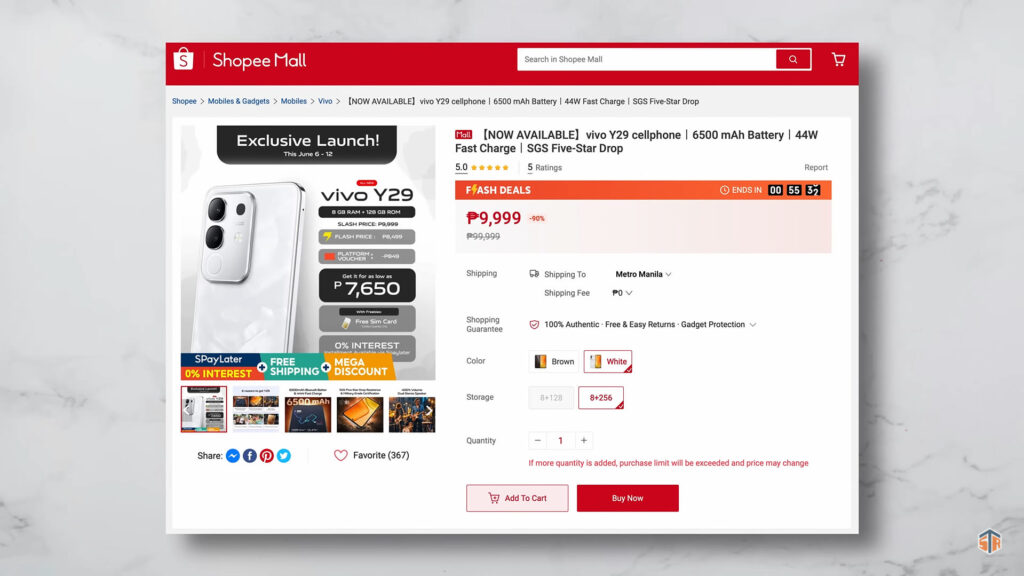1024x576 pixels.
Task: Share product on Pinterest icon
Action: click(x=266, y=456)
